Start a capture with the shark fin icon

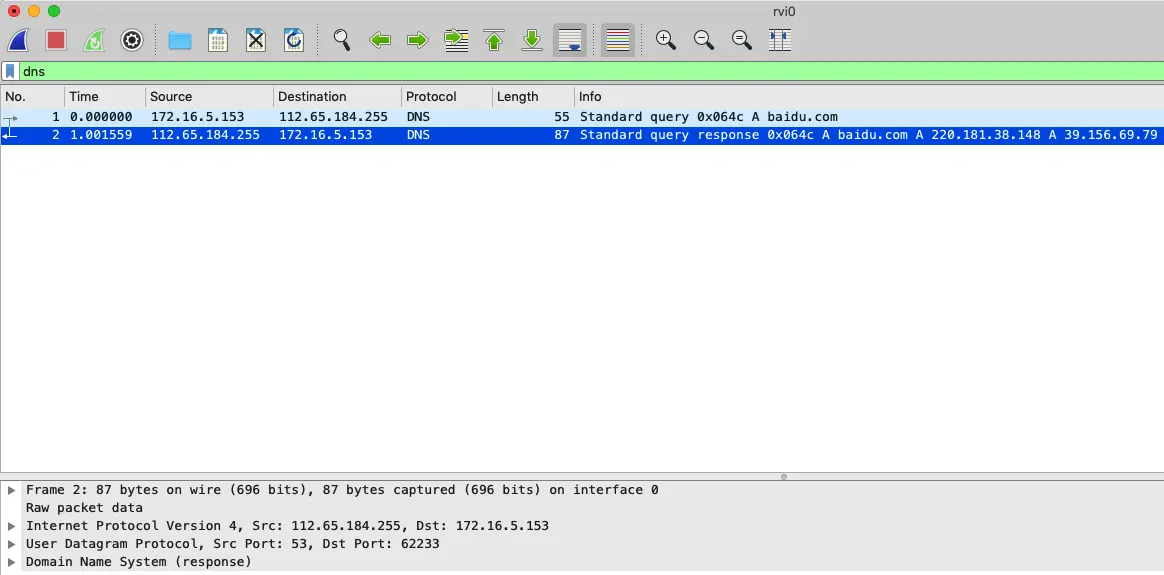click(x=18, y=40)
